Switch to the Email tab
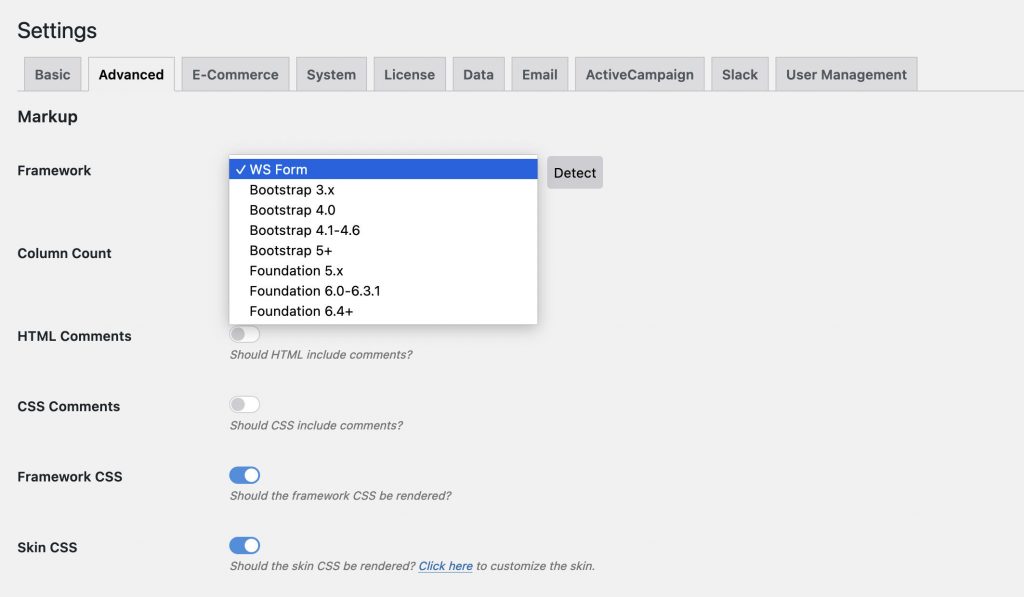This screenshot has width=1024, height=597. coord(539,73)
